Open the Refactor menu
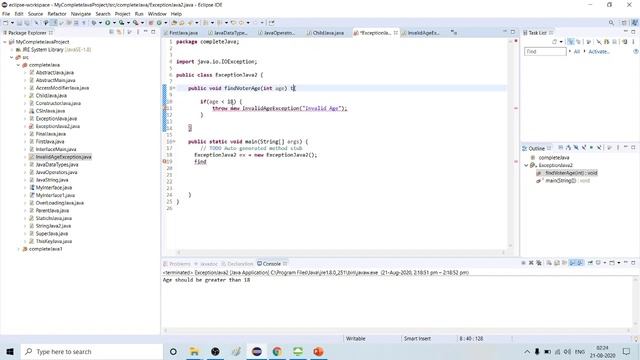This screenshot has width=640, height=360. pyautogui.click(x=57, y=14)
